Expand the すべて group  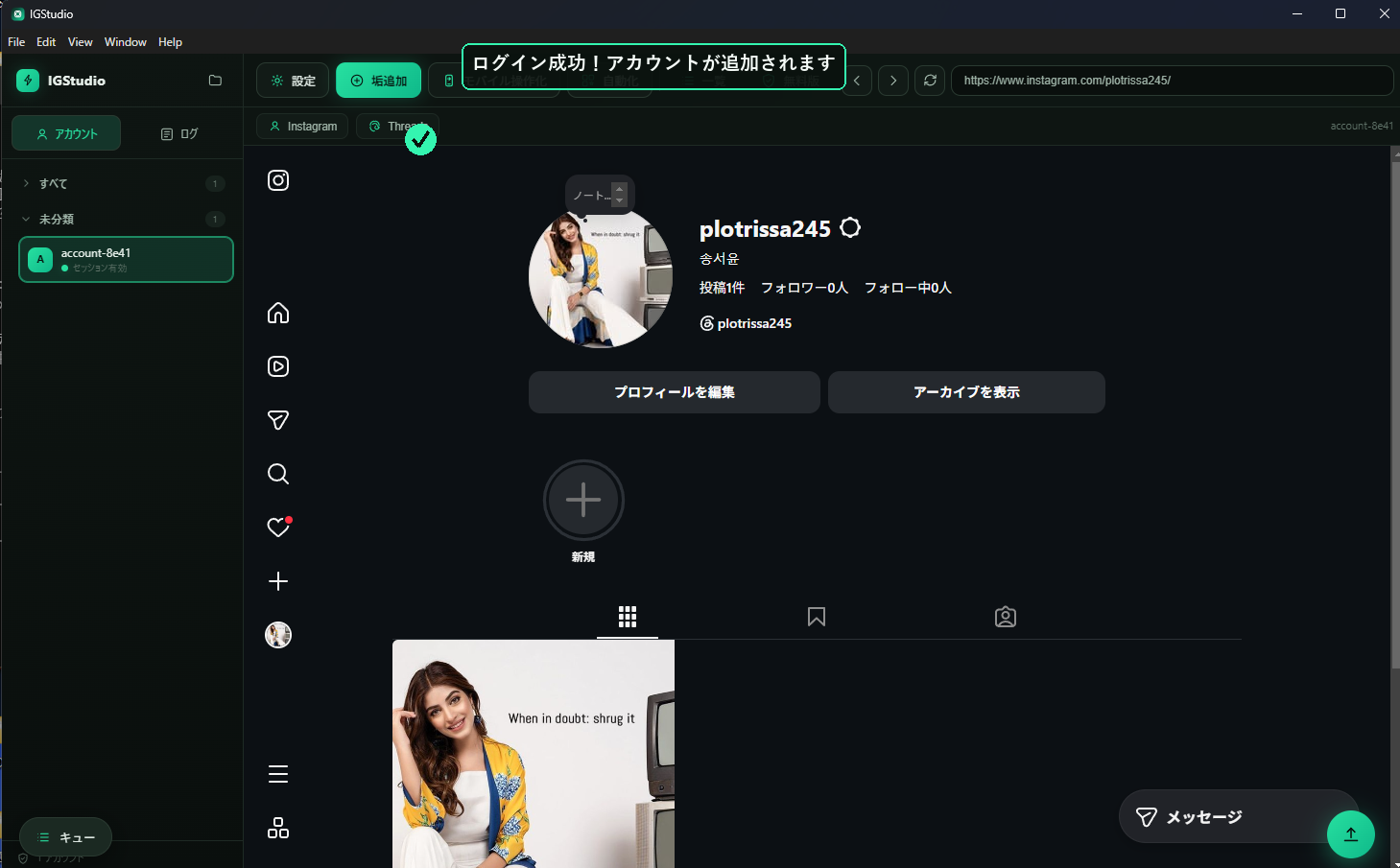(123, 183)
